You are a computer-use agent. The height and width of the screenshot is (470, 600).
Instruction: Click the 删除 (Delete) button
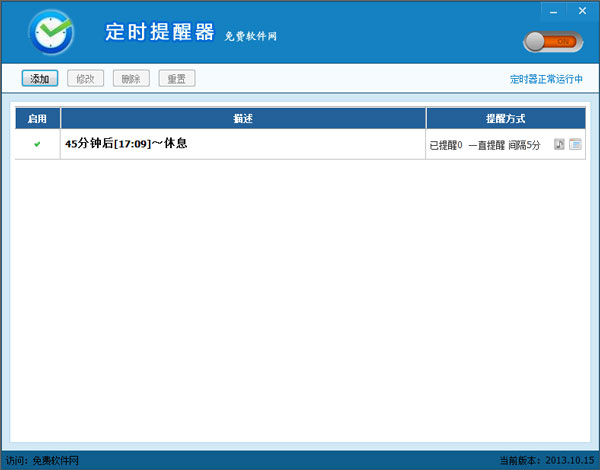131,79
